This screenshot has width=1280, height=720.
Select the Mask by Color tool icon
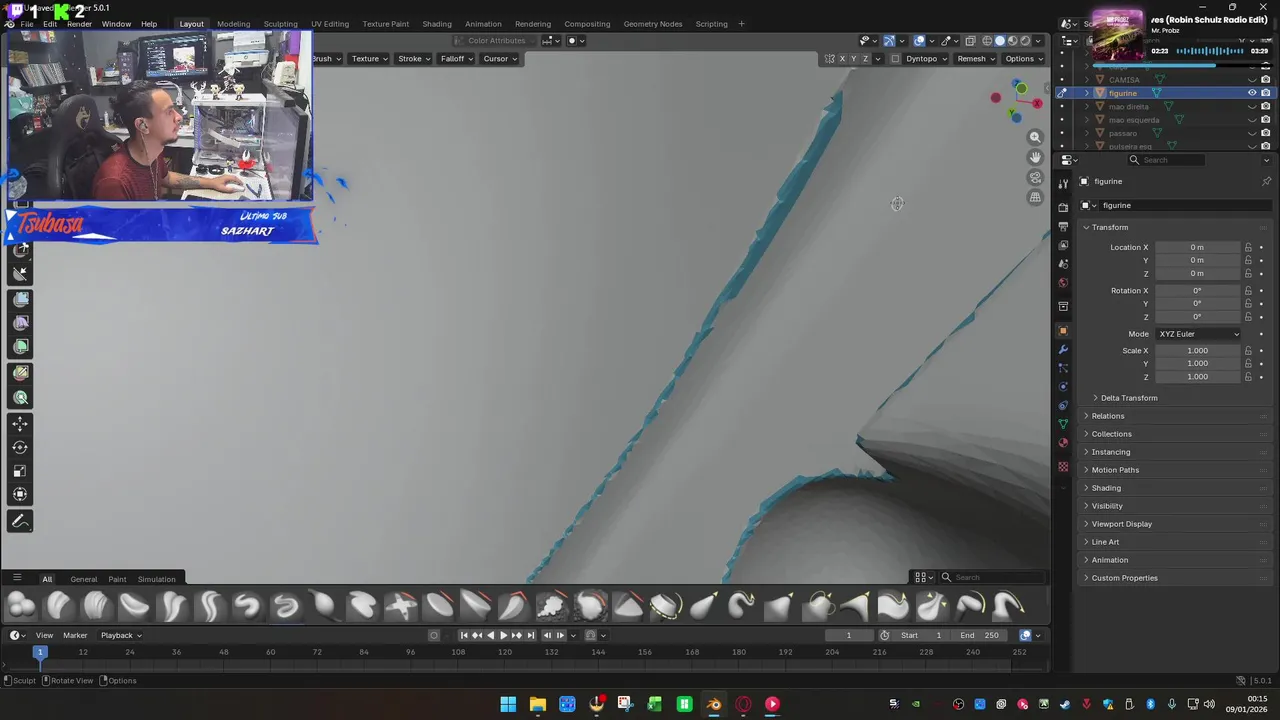tap(20, 397)
